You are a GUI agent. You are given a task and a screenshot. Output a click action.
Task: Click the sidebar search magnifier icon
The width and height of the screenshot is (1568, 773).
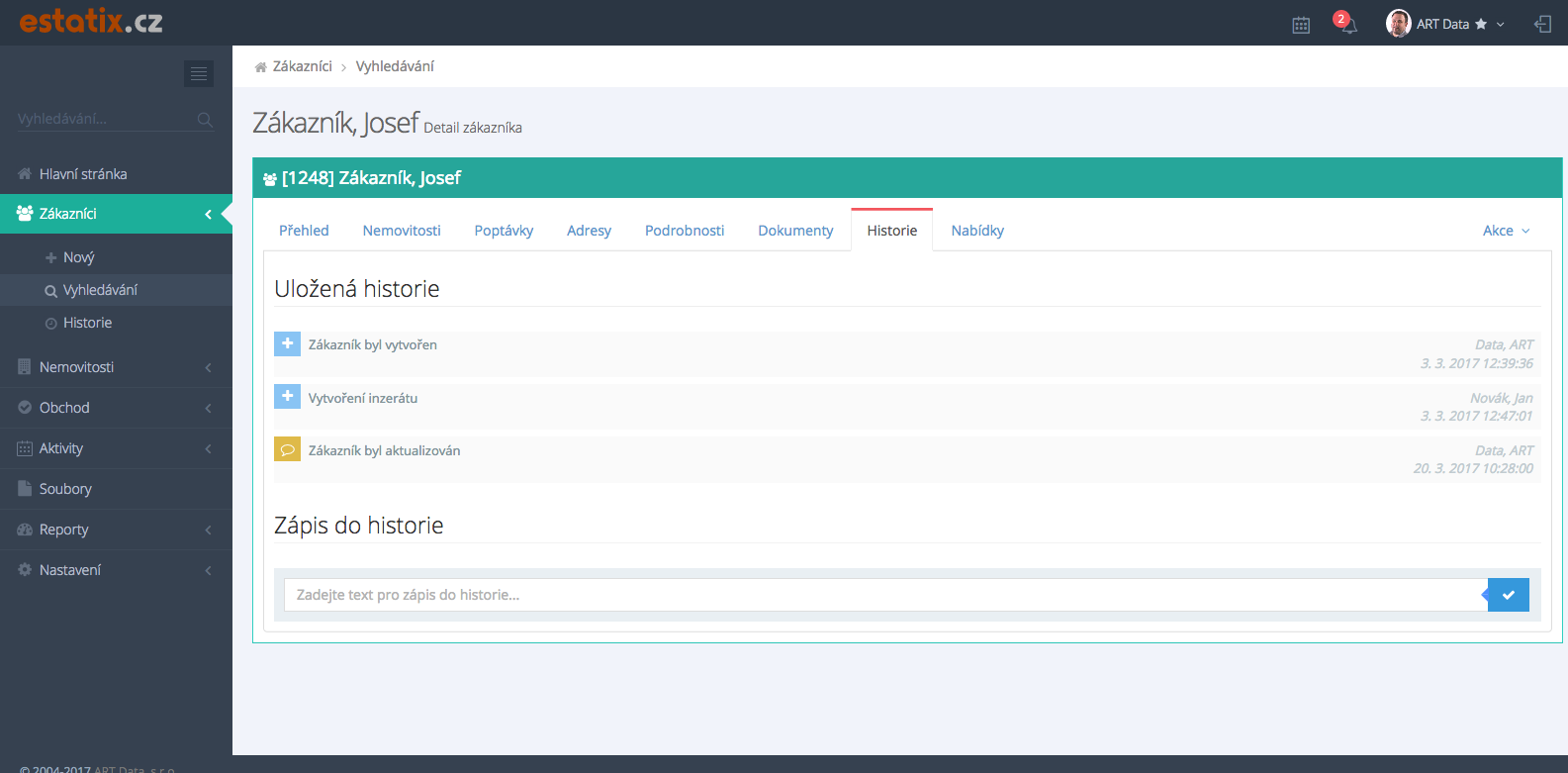coord(205,120)
